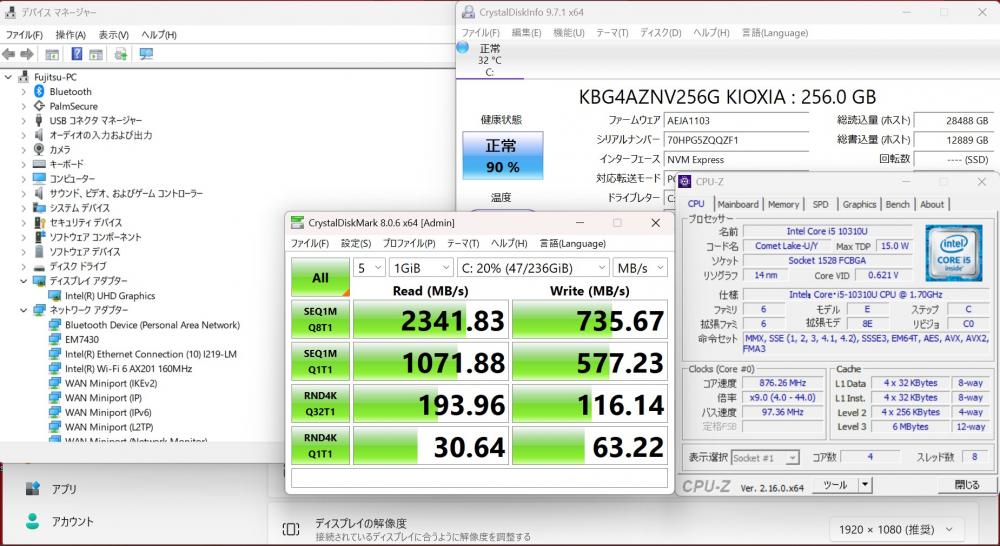
Task: Collapse the ディスプレイ アダプター node
Action: (24, 281)
